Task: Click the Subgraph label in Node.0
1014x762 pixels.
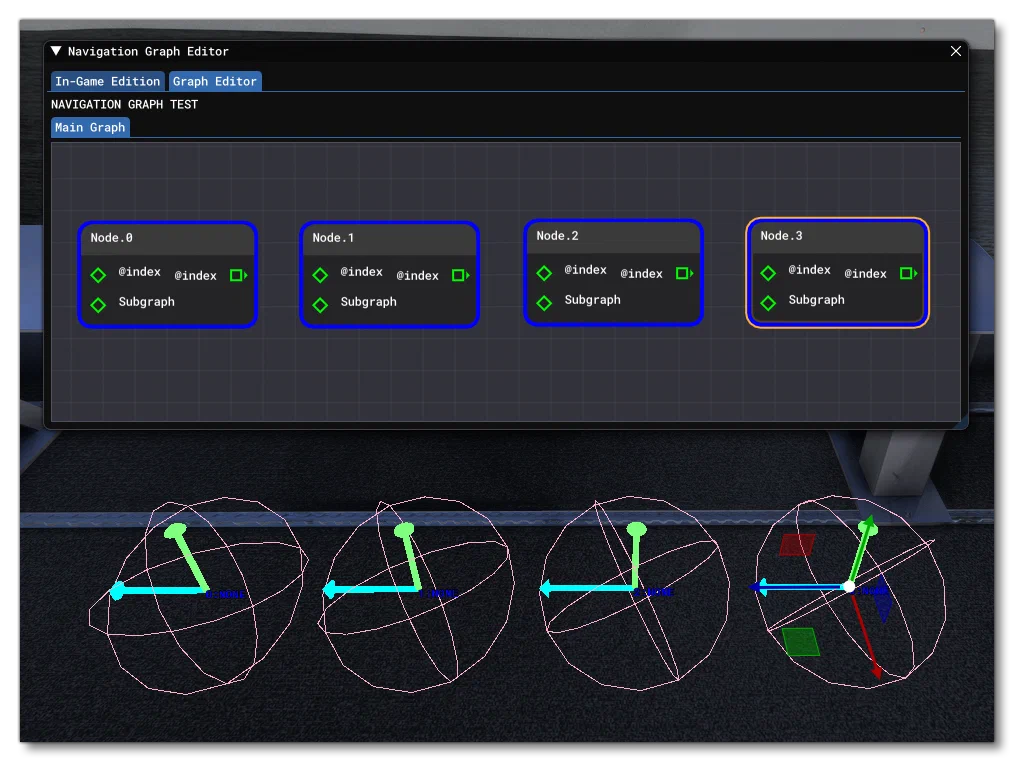Action: click(x=146, y=302)
